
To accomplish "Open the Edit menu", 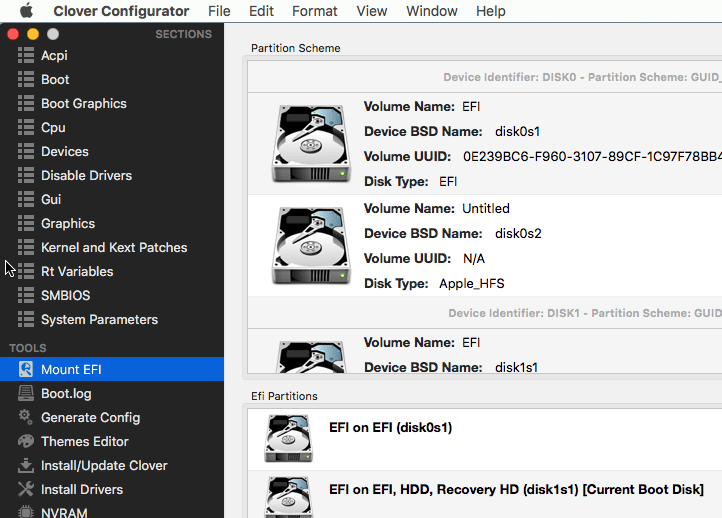I will tap(261, 11).
